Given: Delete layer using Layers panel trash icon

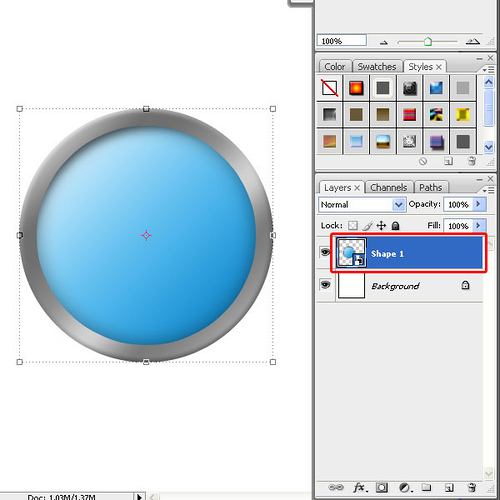Looking at the screenshot, I should pyautogui.click(x=471, y=488).
